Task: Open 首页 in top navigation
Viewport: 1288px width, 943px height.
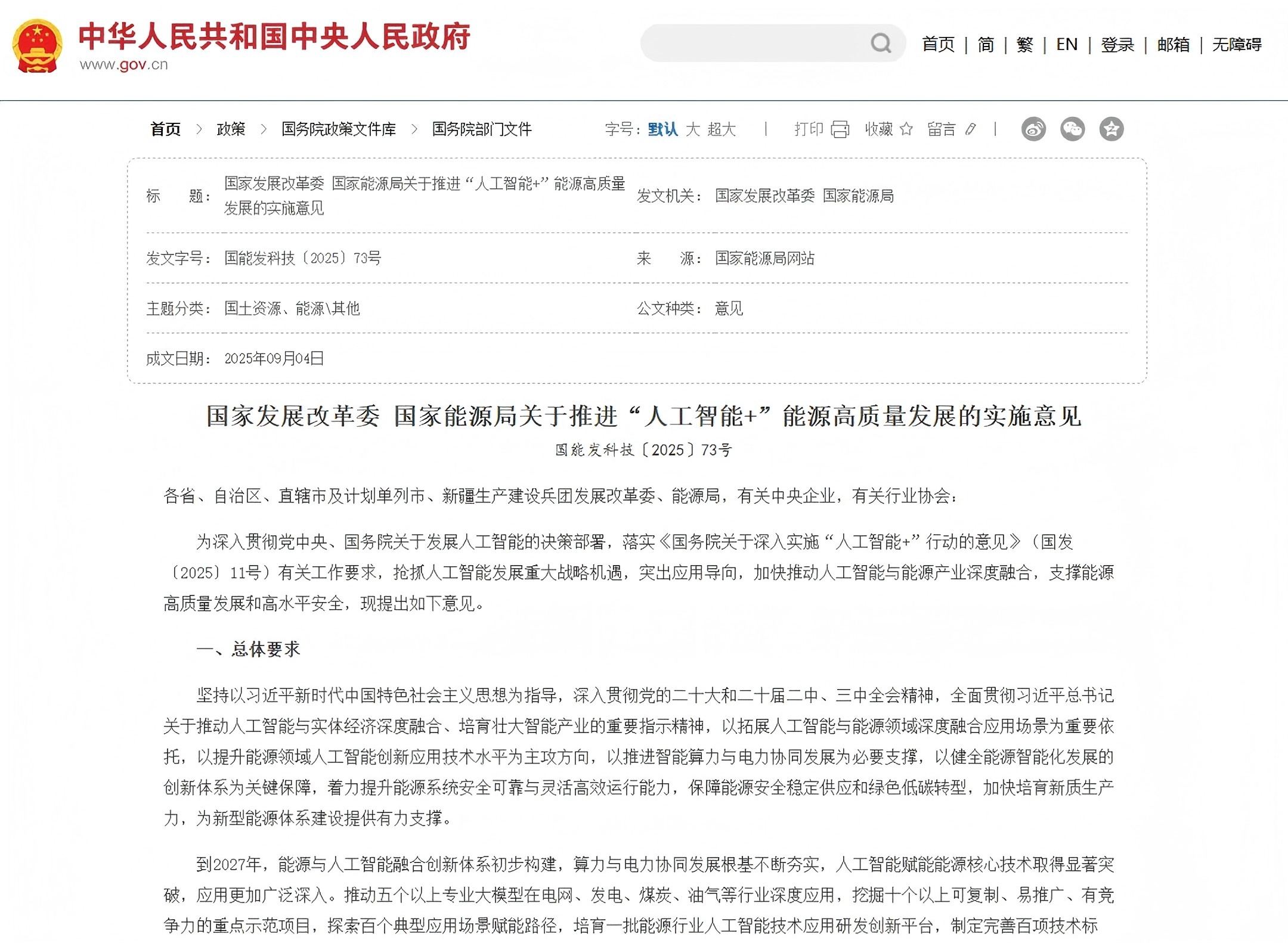Action: pos(938,45)
